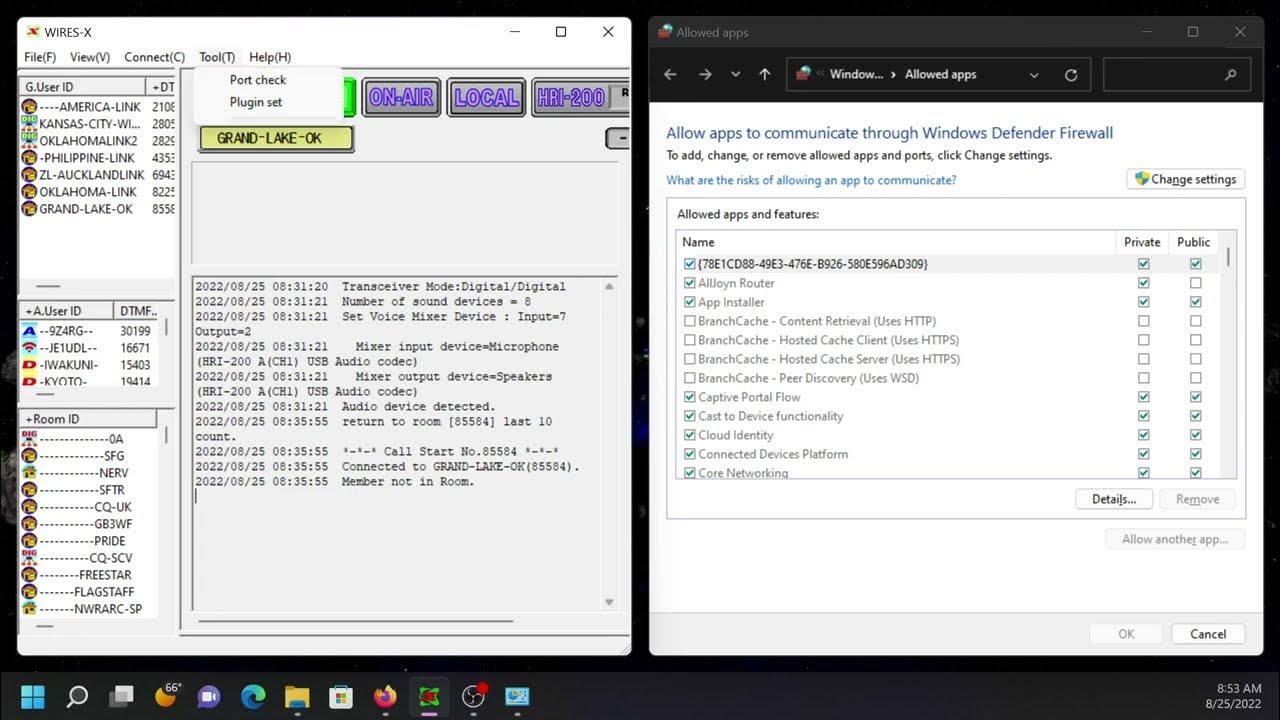This screenshot has width=1280, height=720.
Task: Click the JE1UDL wireless user icon
Action: [x=29, y=348]
